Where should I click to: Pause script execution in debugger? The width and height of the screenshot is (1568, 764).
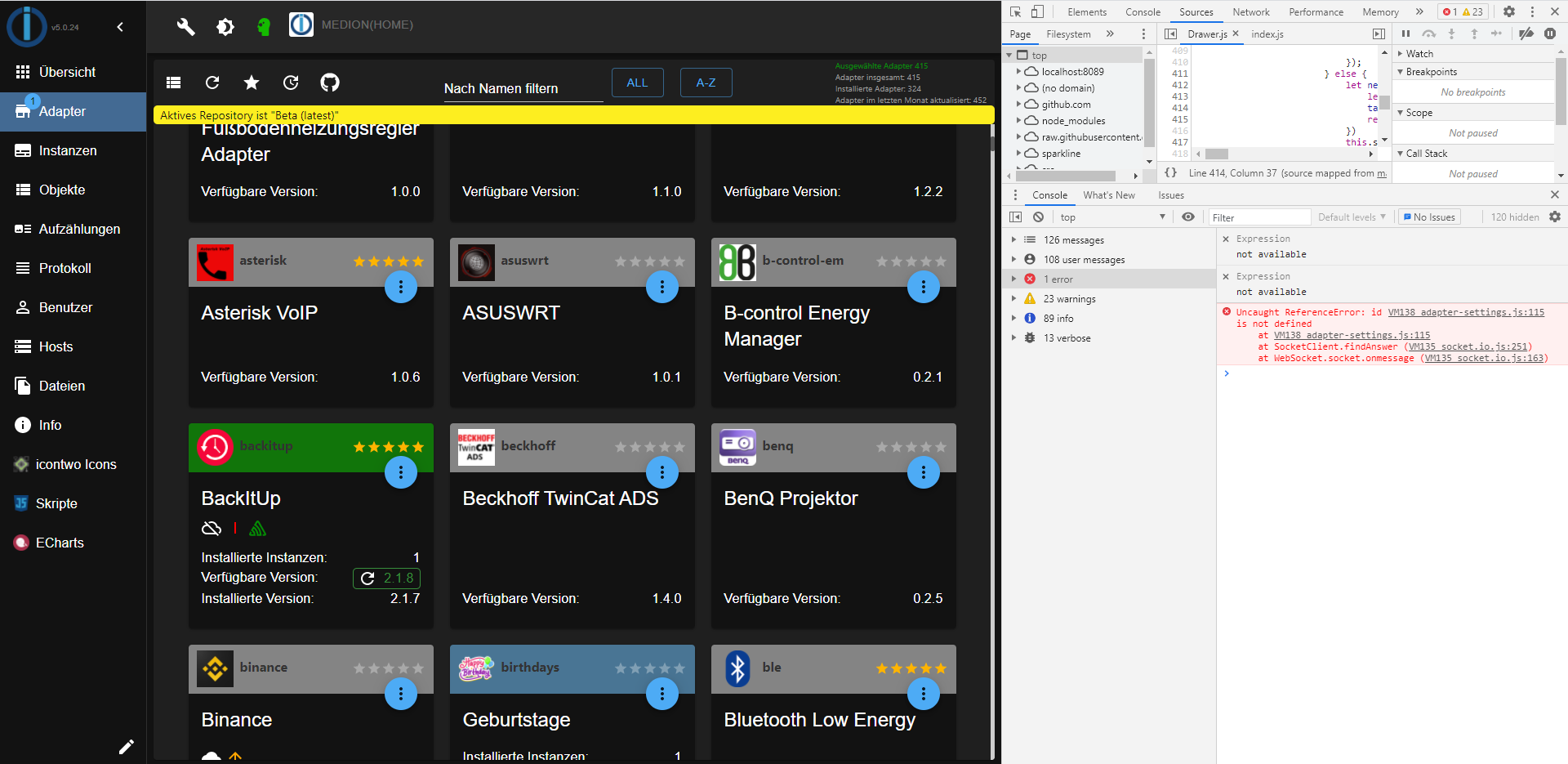(x=1405, y=34)
